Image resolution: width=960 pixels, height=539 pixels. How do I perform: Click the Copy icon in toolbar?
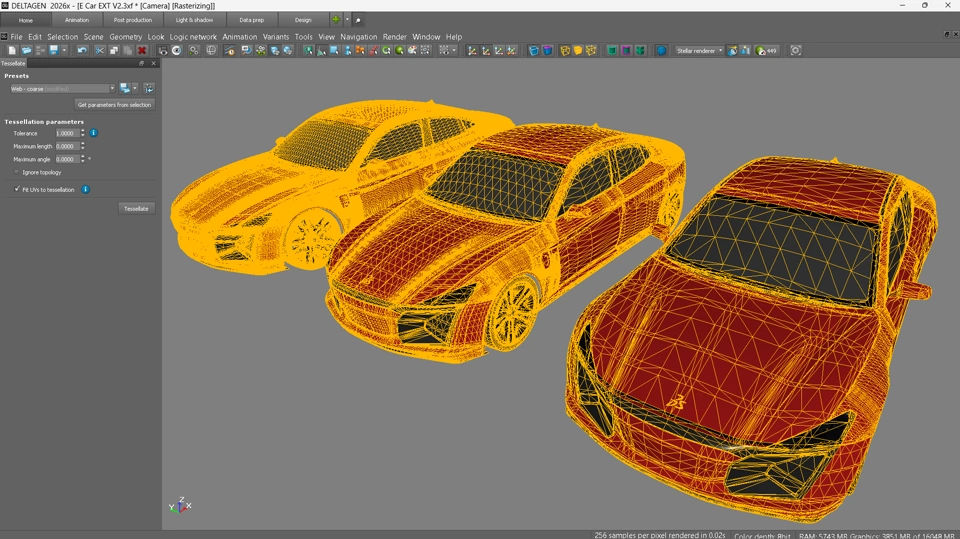click(114, 51)
